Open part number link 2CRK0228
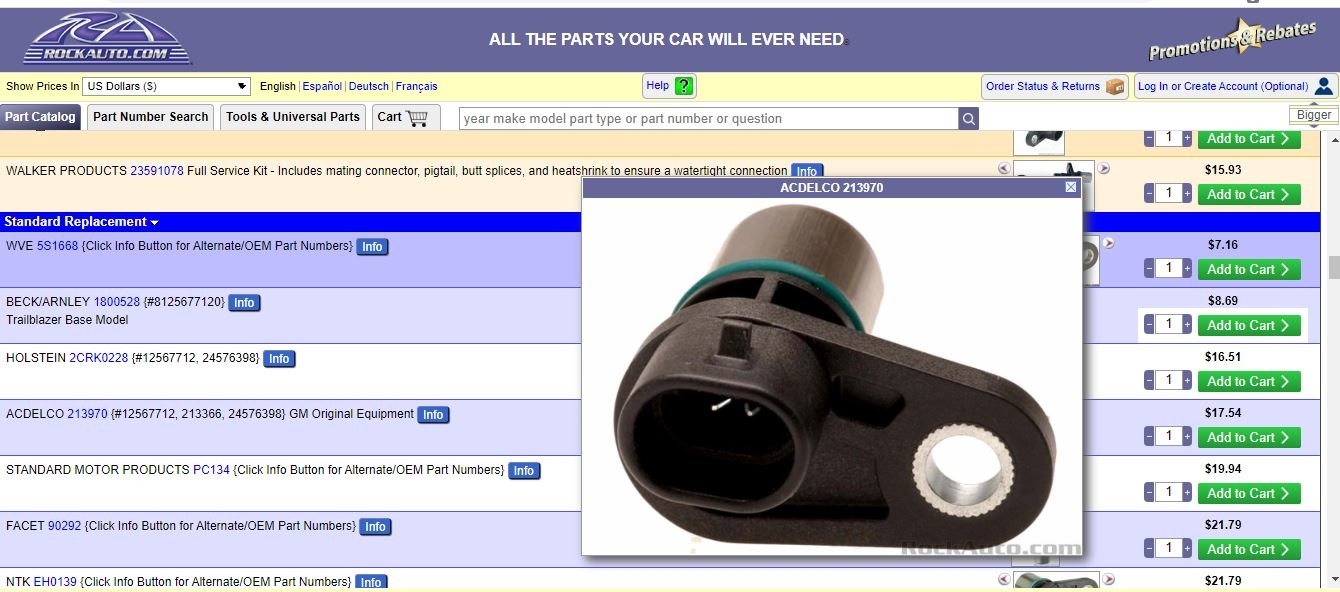The height and width of the screenshot is (592, 1340). [x=99, y=358]
